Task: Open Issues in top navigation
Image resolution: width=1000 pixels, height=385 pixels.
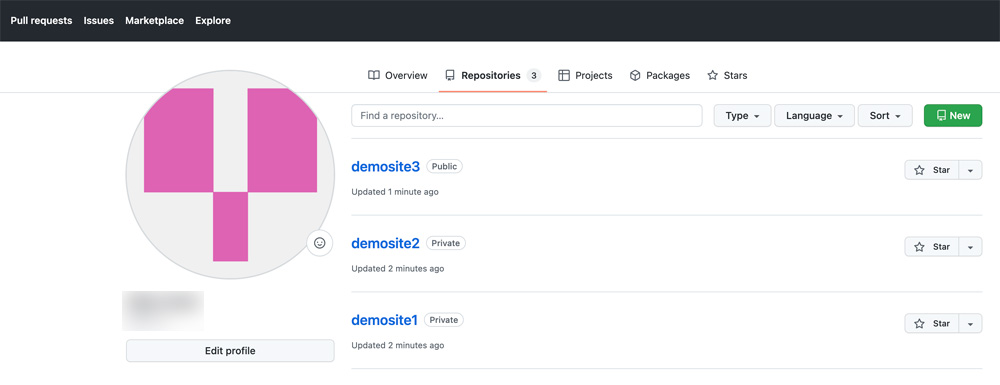Action: pyautogui.click(x=99, y=20)
